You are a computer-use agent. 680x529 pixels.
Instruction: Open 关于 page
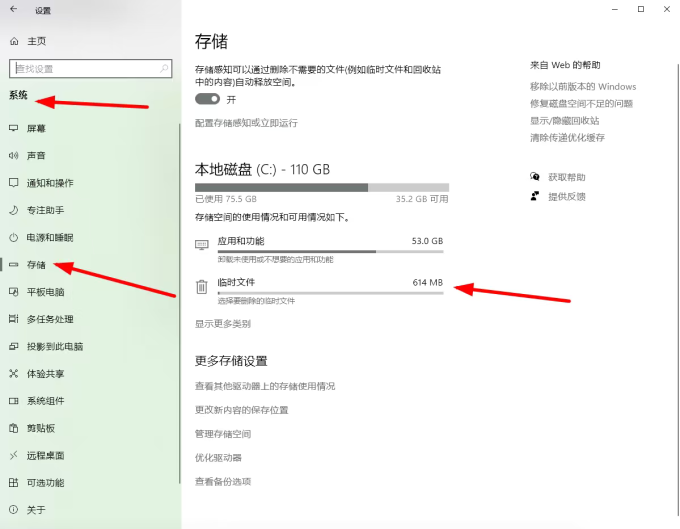(x=36, y=509)
